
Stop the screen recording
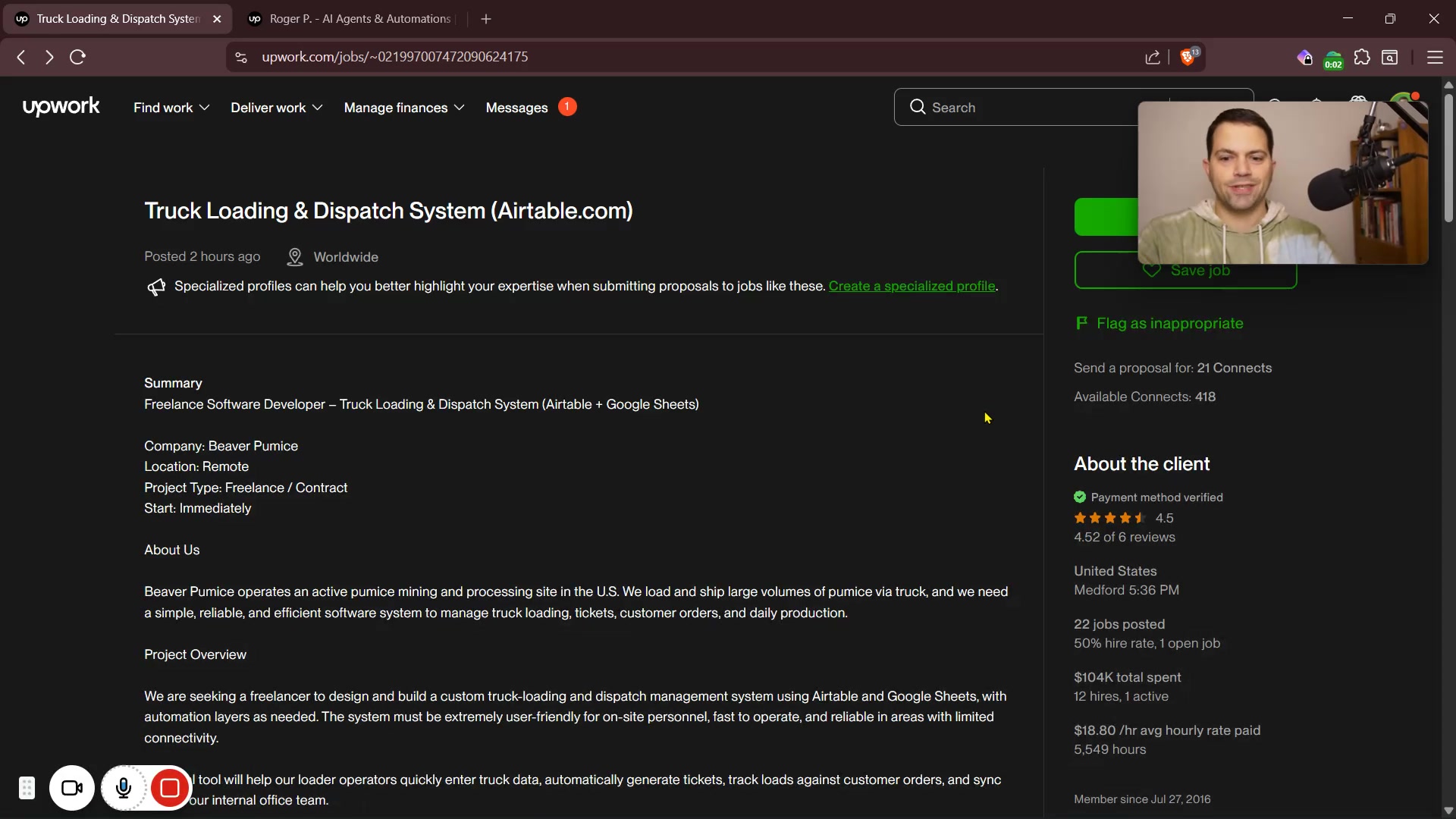(x=170, y=789)
